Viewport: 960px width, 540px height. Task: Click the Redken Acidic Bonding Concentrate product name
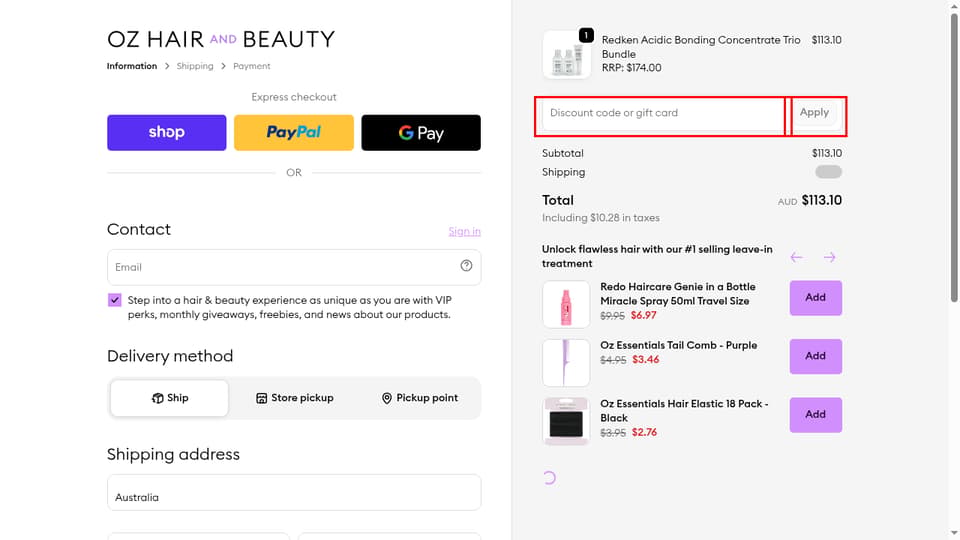tap(700, 47)
